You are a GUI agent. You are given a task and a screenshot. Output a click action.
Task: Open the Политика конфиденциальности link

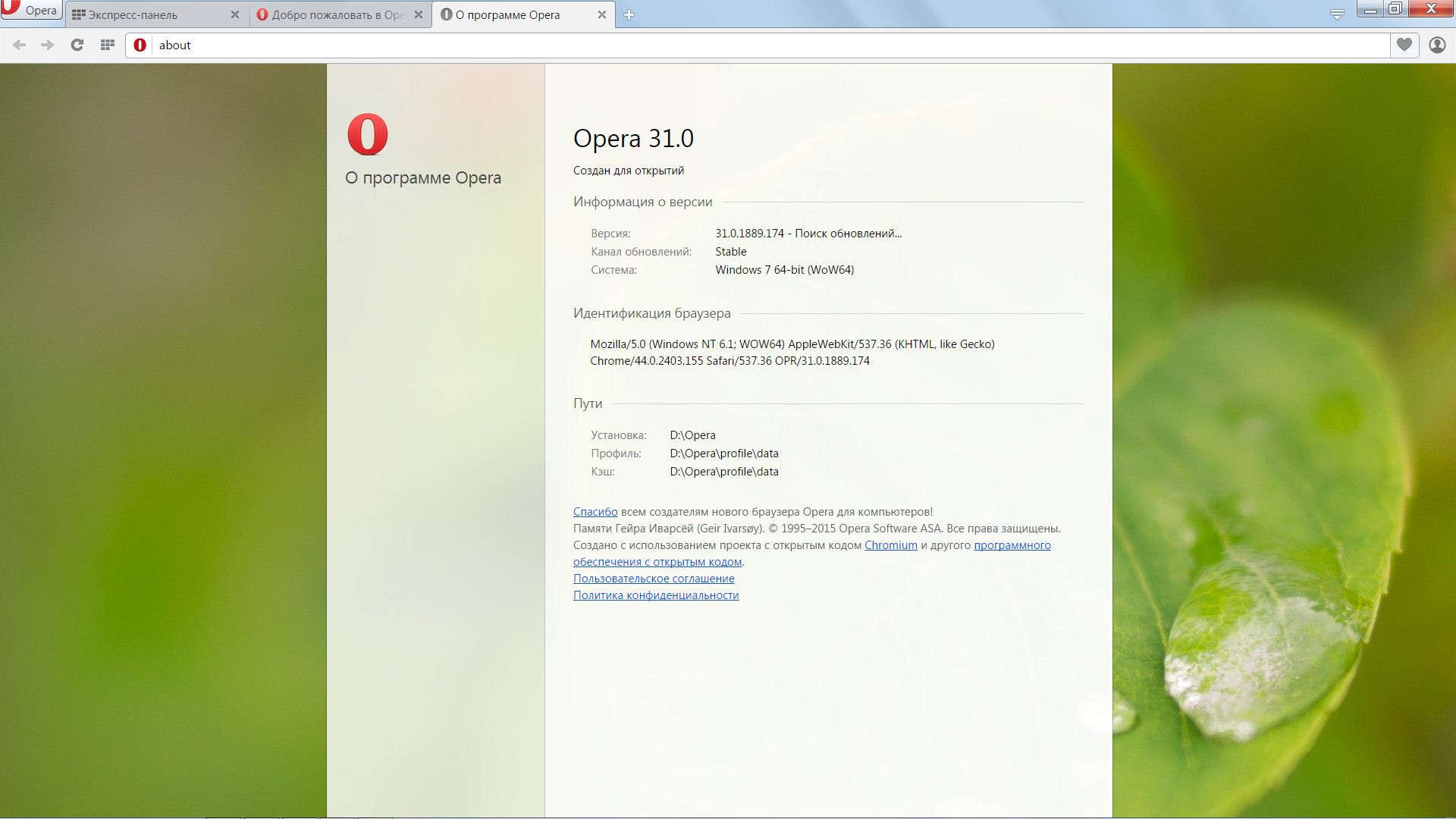(x=656, y=595)
